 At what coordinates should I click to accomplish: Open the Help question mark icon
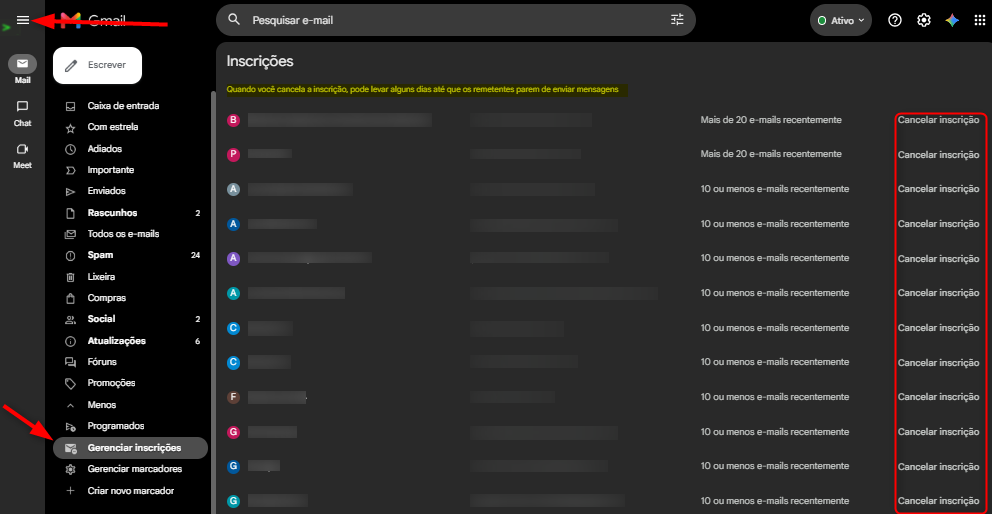(895, 20)
